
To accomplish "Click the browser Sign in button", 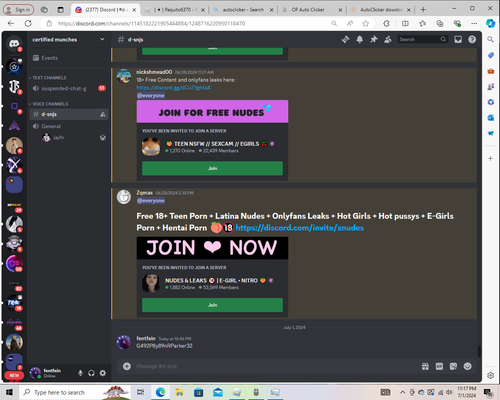I will [19, 10].
